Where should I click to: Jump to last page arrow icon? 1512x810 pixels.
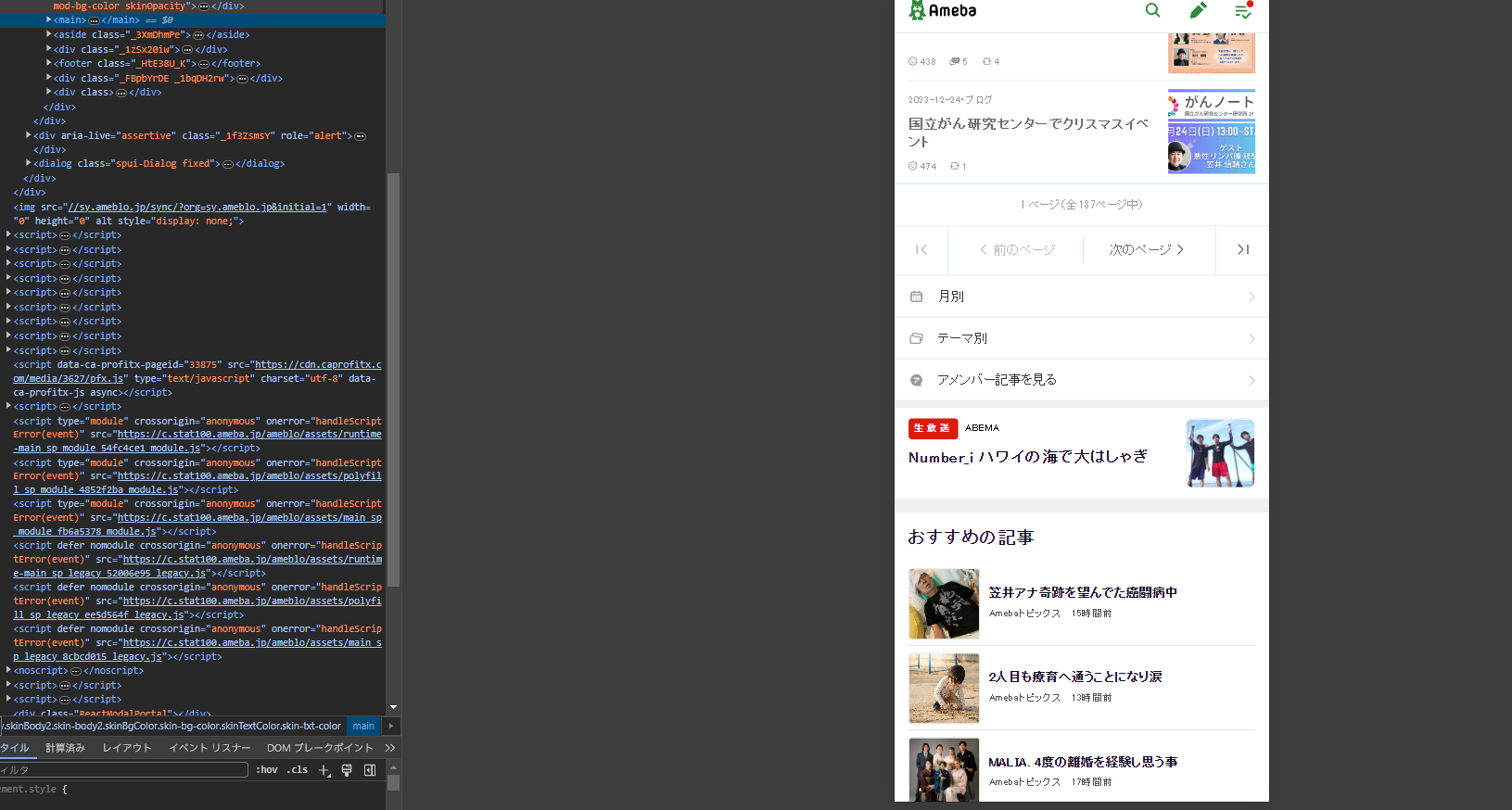point(1243,249)
